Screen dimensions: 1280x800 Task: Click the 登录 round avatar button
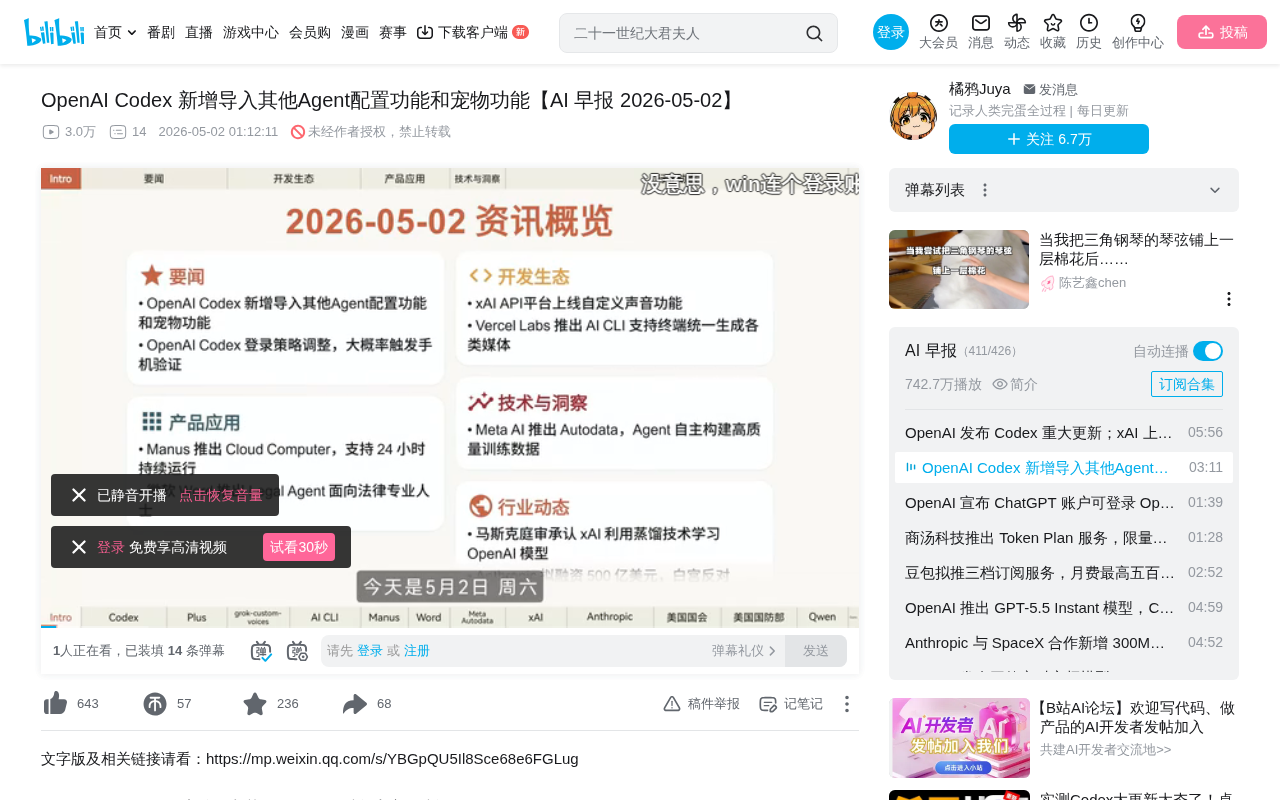pos(891,32)
